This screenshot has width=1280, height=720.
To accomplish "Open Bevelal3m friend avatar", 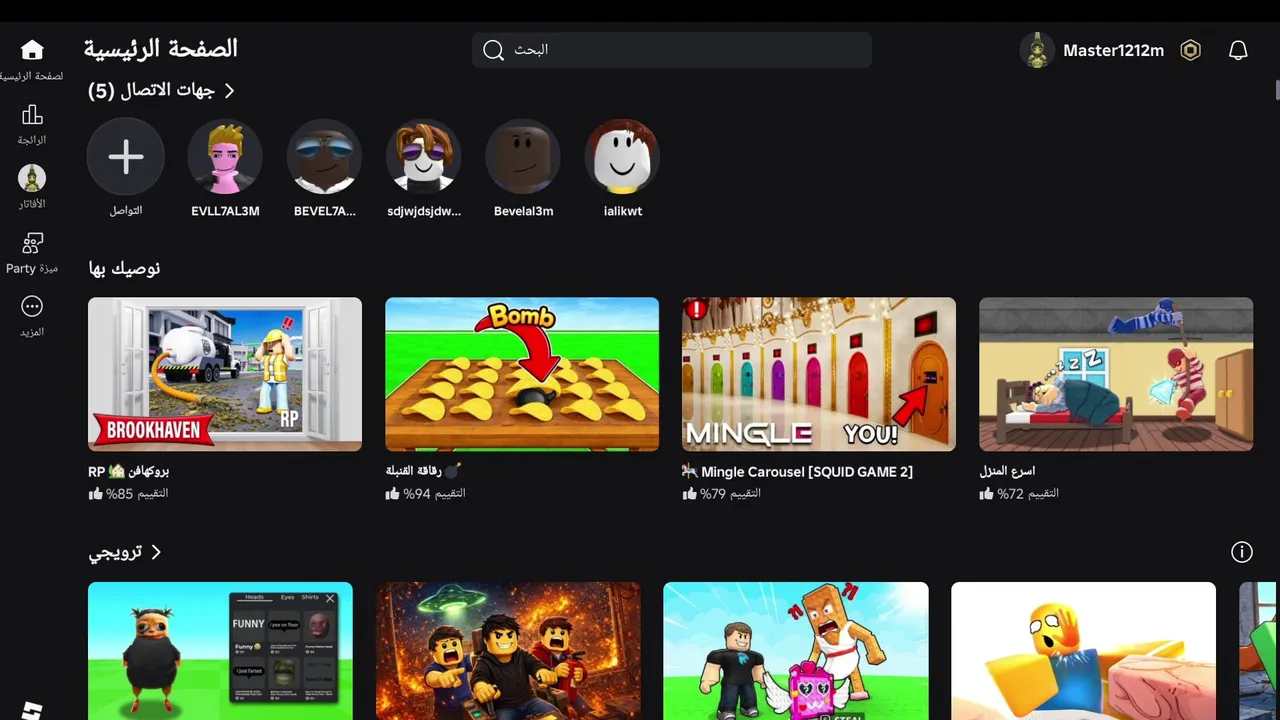I will tap(523, 157).
